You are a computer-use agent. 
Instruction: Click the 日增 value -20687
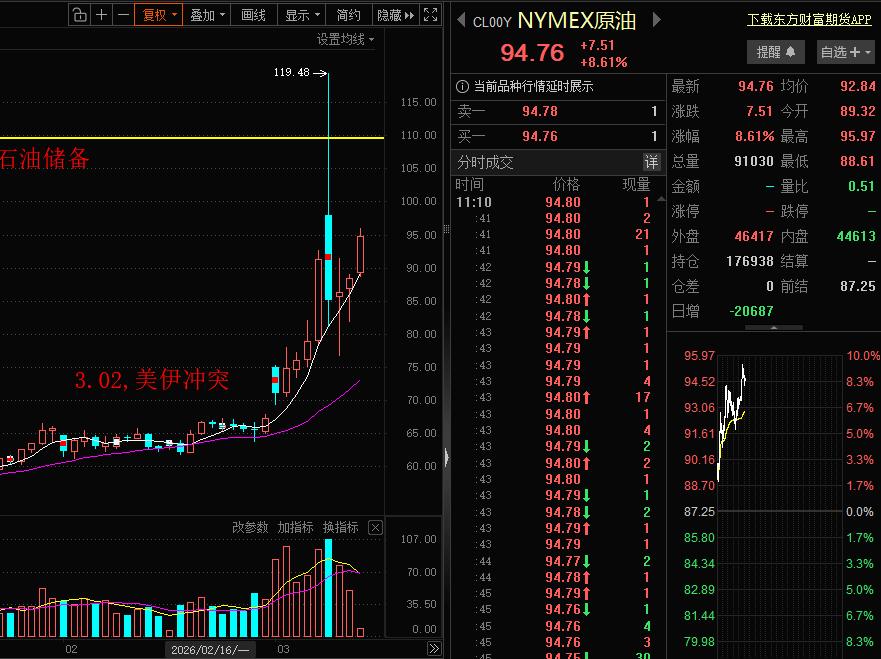pyautogui.click(x=751, y=311)
